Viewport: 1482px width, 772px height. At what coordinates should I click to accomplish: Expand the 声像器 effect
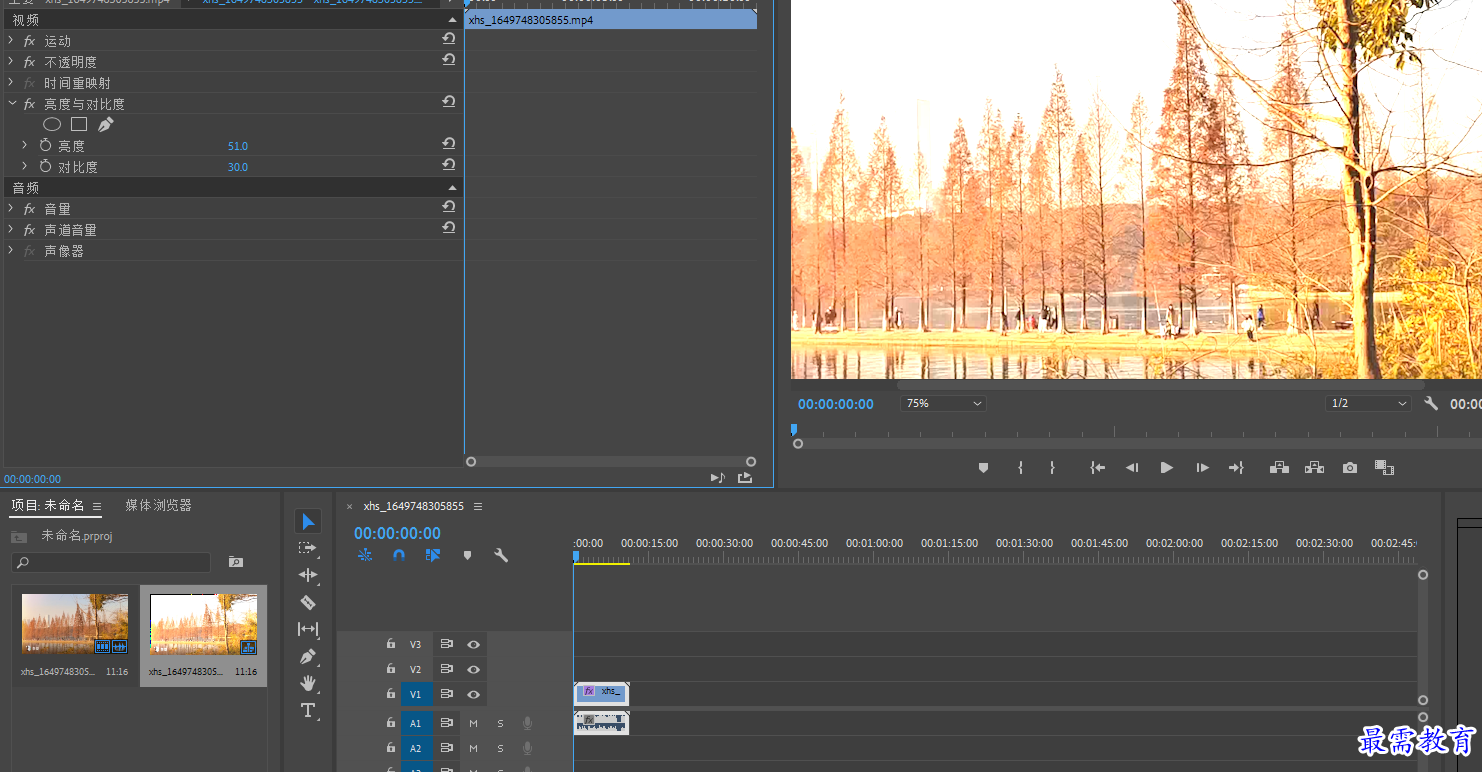(11, 250)
